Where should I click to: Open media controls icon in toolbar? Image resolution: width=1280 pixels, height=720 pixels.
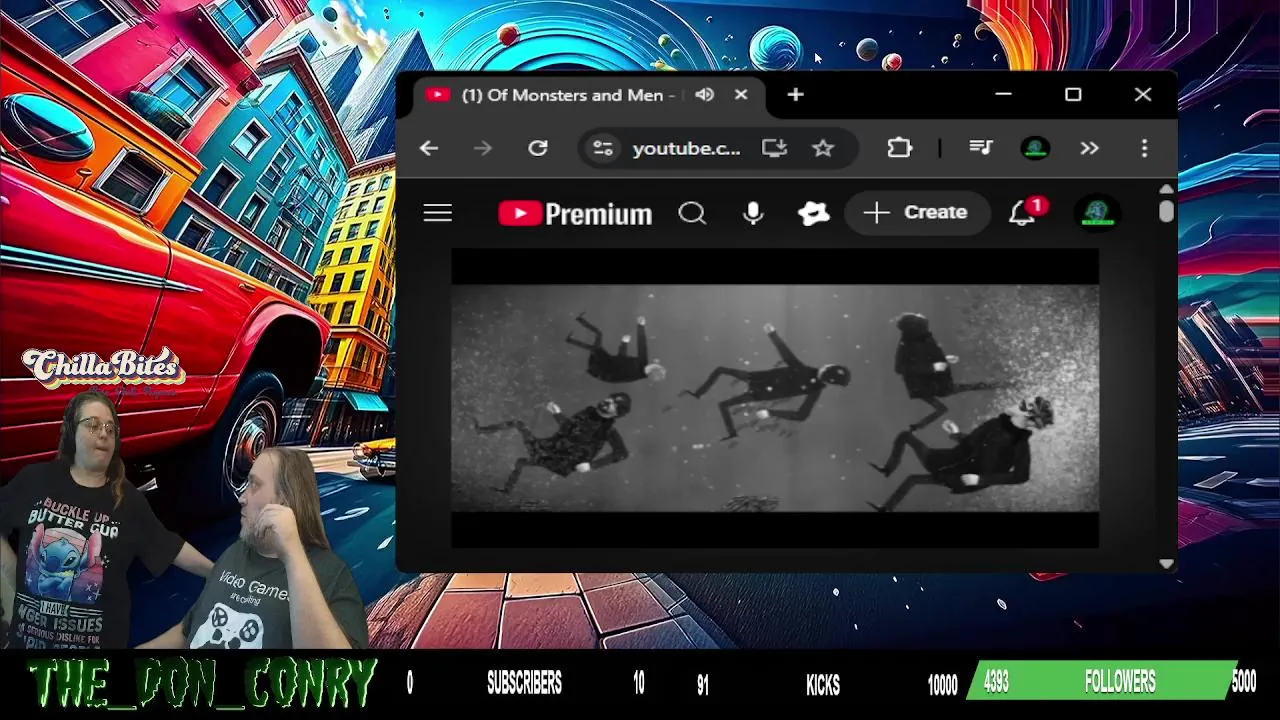981,148
